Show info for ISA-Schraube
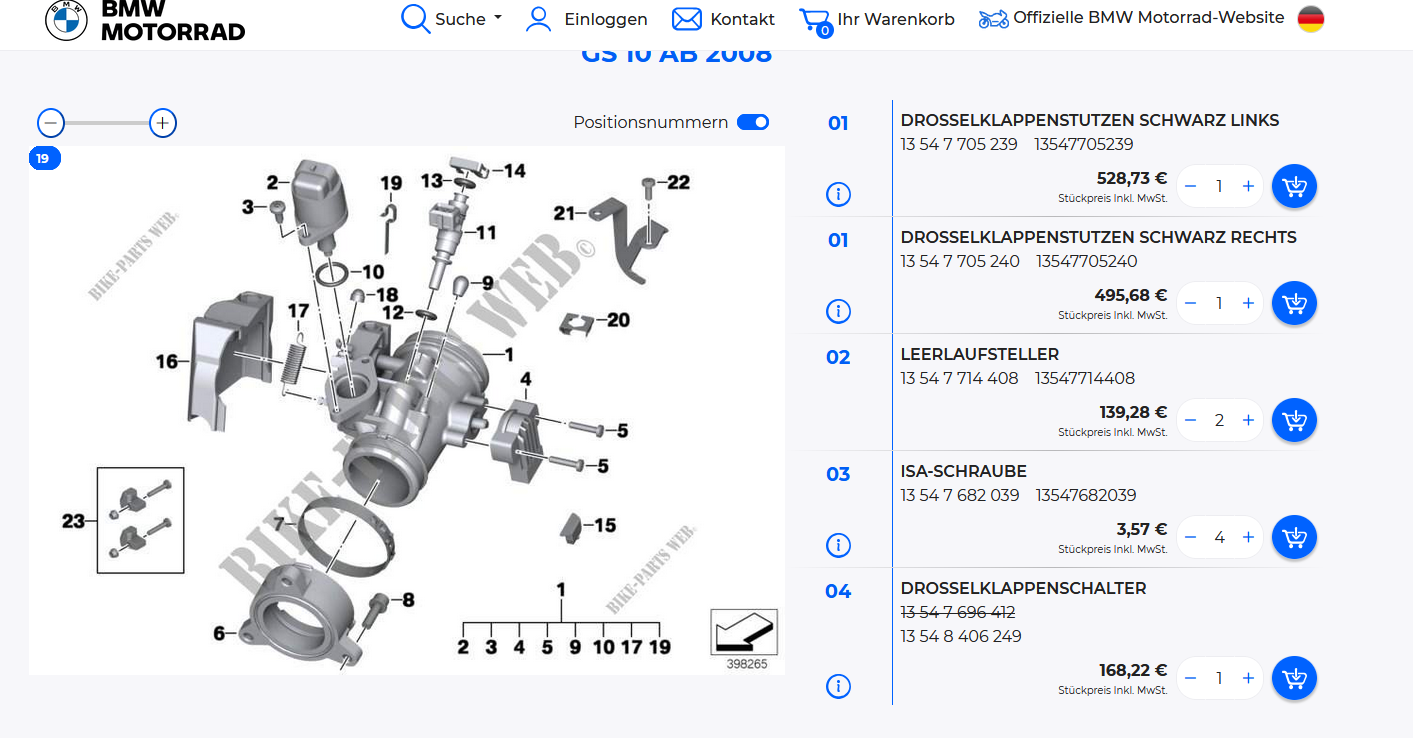This screenshot has height=738, width=1413. (838, 545)
